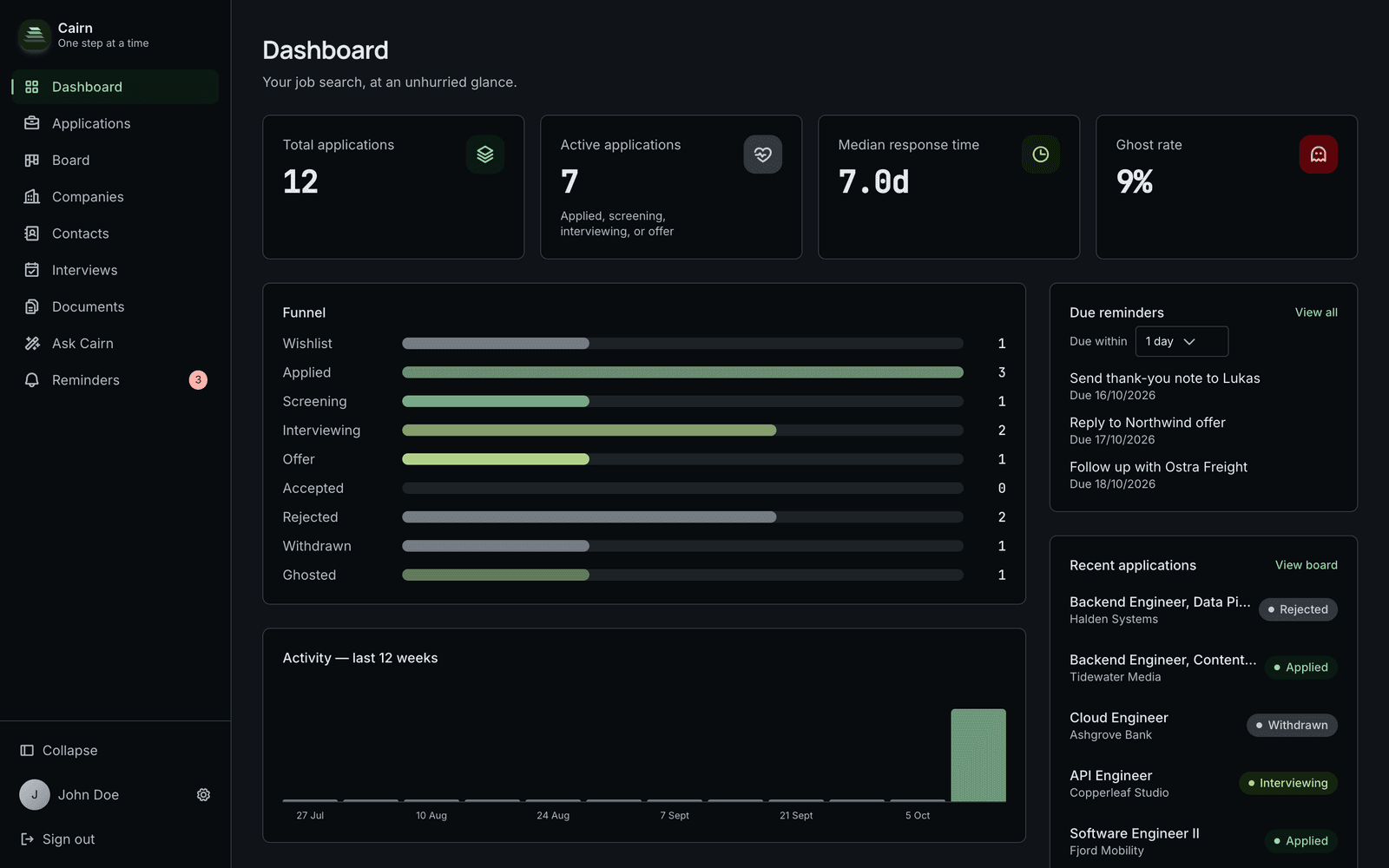The width and height of the screenshot is (1389, 868).
Task: Click the Dashboard grid icon in sidebar
Action: [x=32, y=87]
